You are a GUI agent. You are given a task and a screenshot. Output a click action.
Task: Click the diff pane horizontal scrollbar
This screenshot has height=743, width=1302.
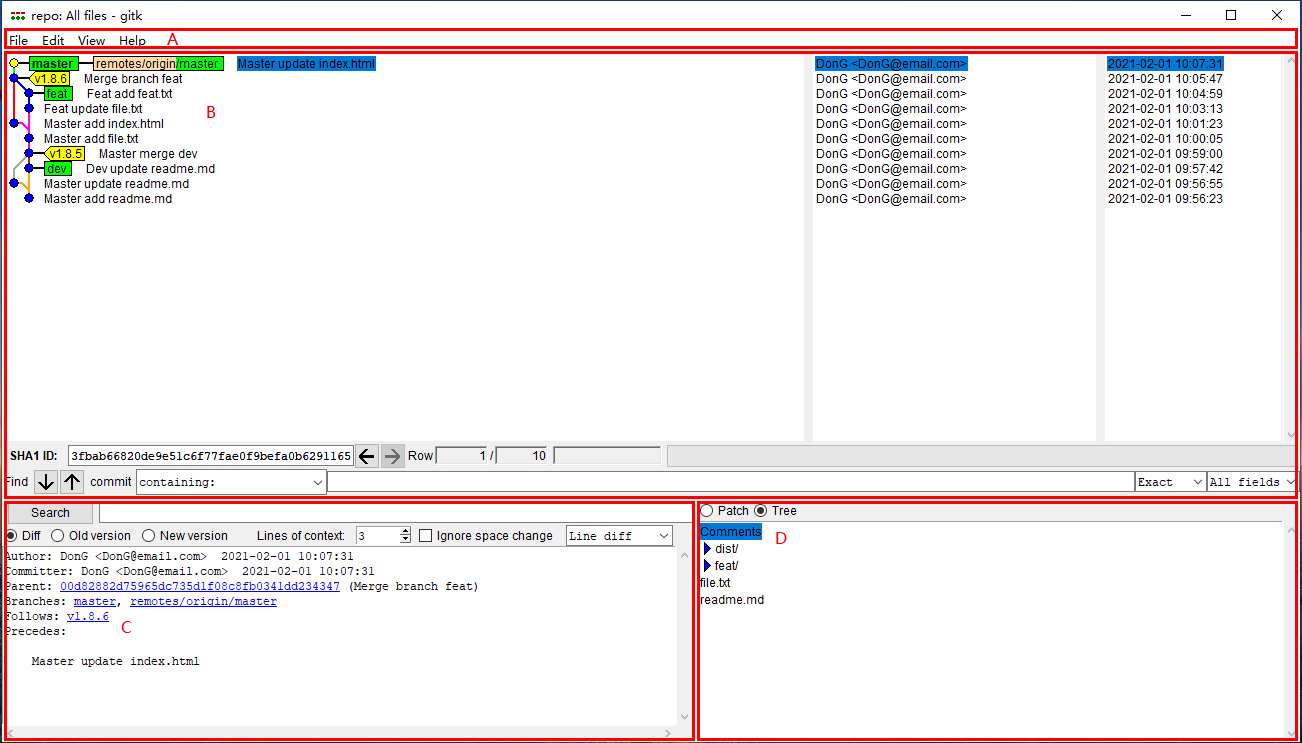pos(340,733)
